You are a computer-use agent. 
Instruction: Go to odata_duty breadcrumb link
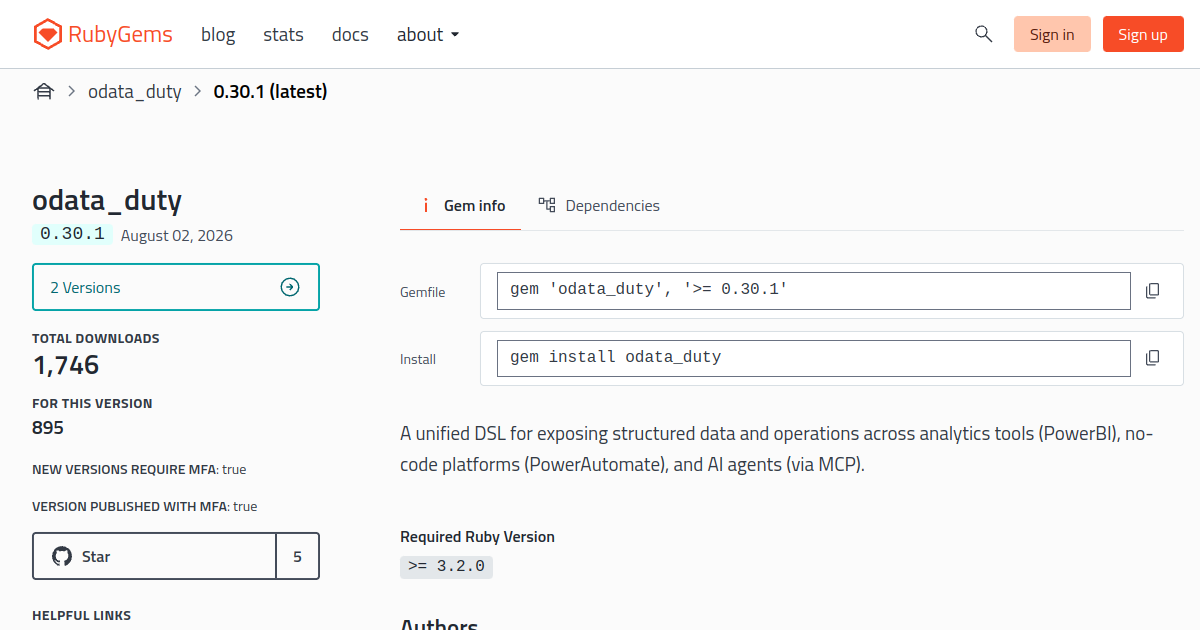tap(135, 91)
